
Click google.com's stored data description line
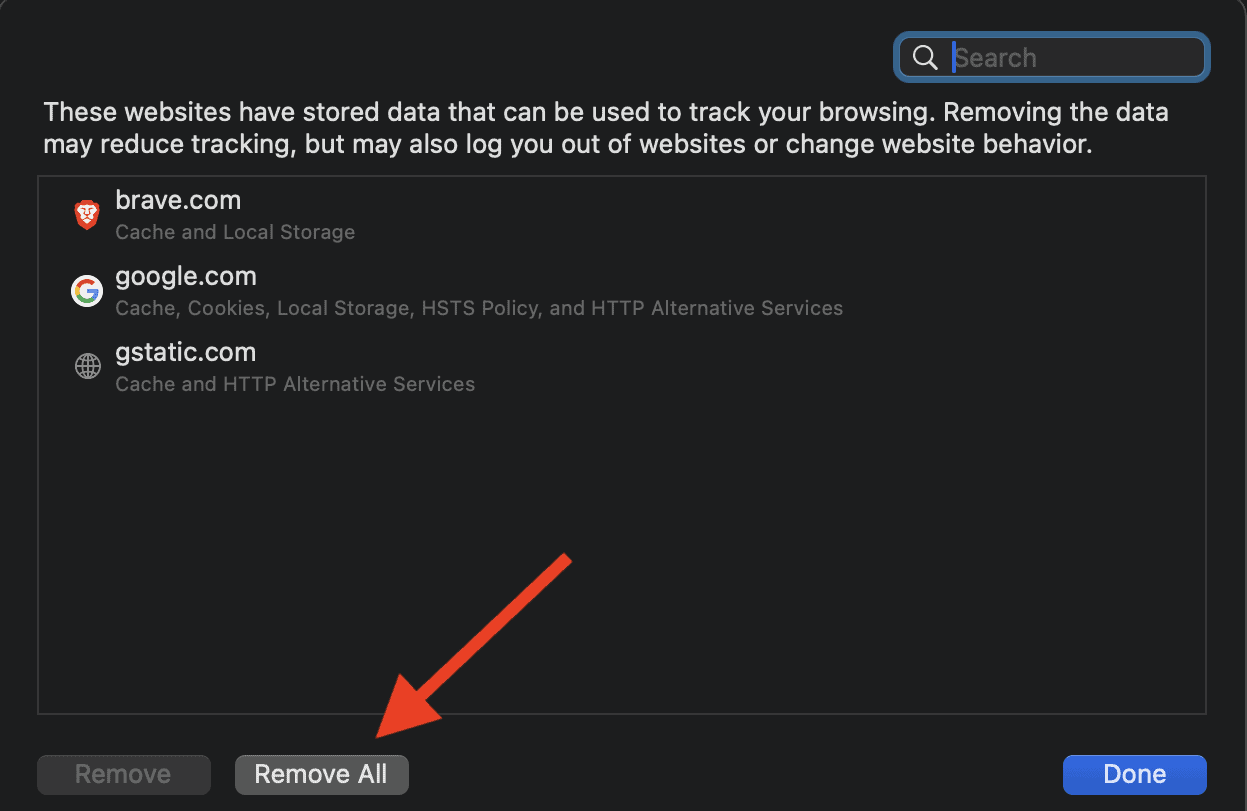[478, 308]
